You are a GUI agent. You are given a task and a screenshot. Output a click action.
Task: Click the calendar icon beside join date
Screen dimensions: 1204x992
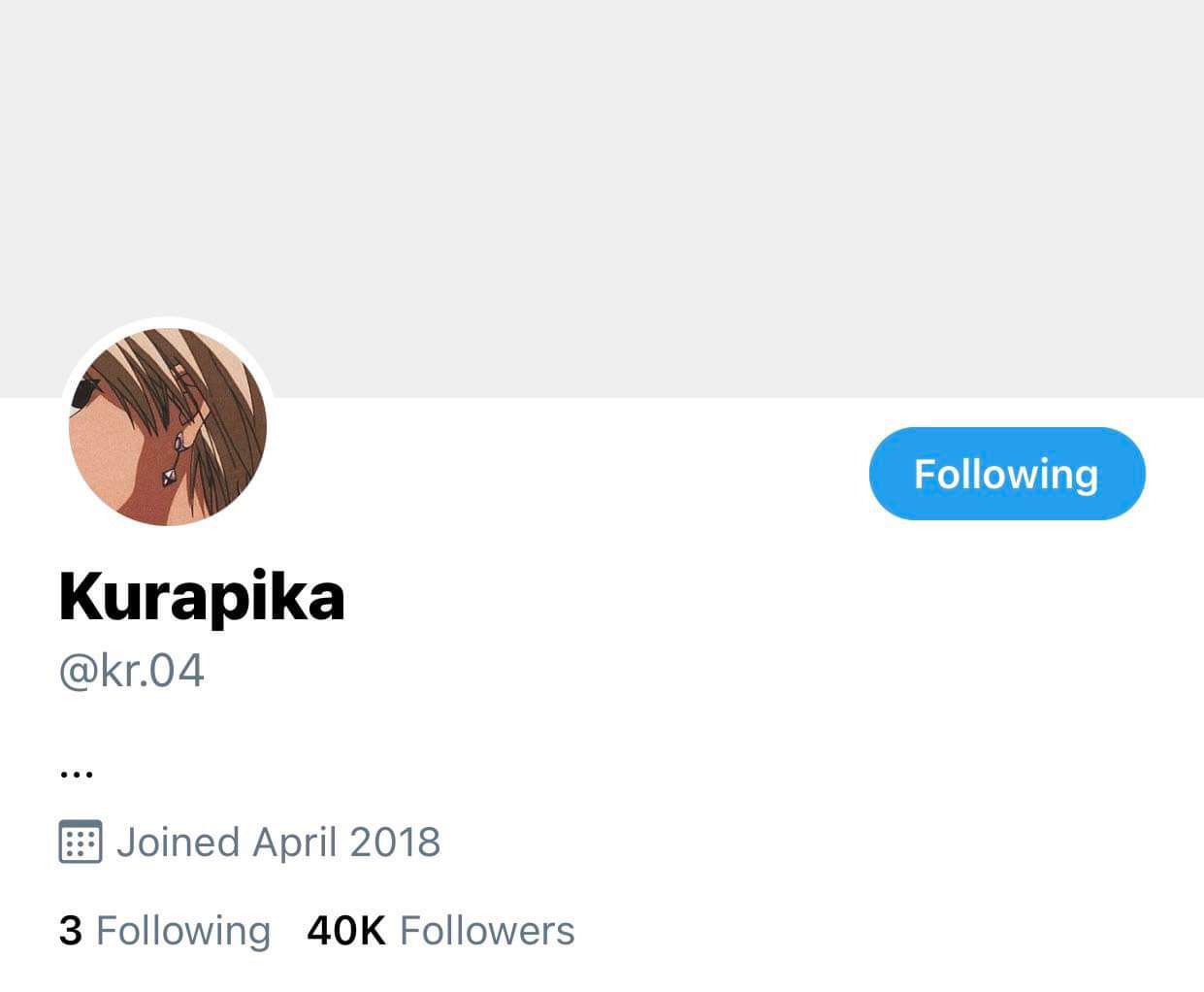pos(80,842)
